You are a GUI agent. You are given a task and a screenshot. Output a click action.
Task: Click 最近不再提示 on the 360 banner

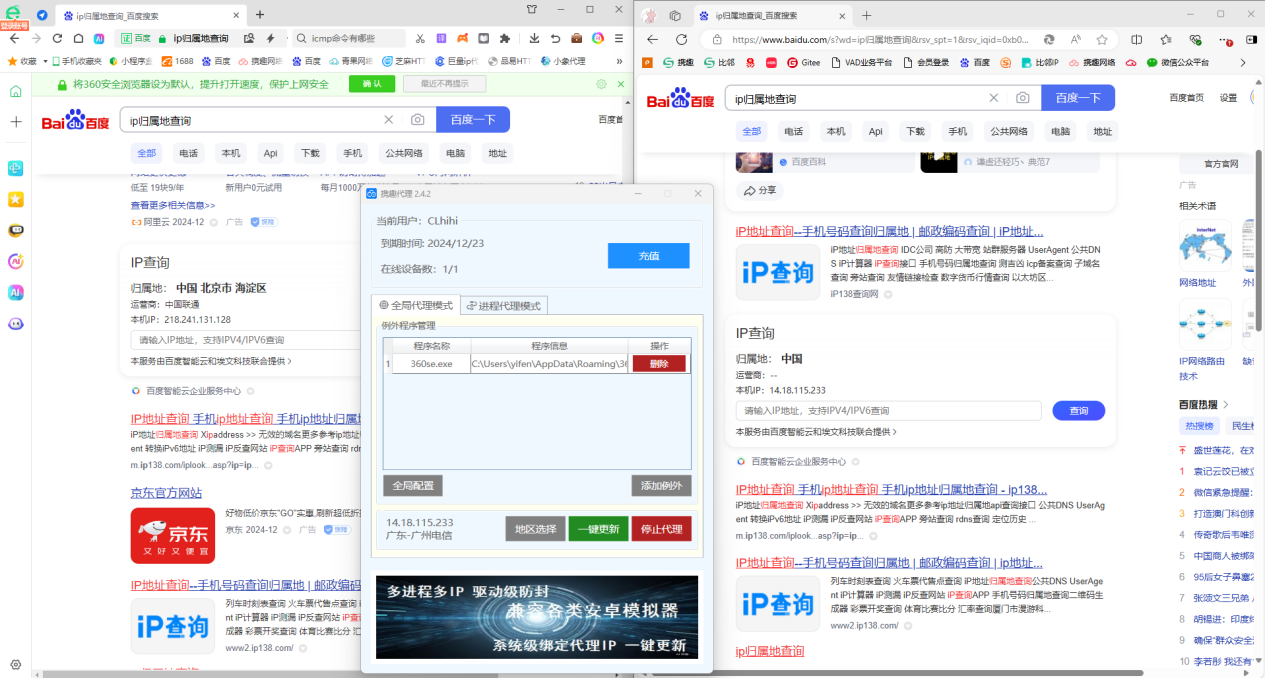[444, 84]
